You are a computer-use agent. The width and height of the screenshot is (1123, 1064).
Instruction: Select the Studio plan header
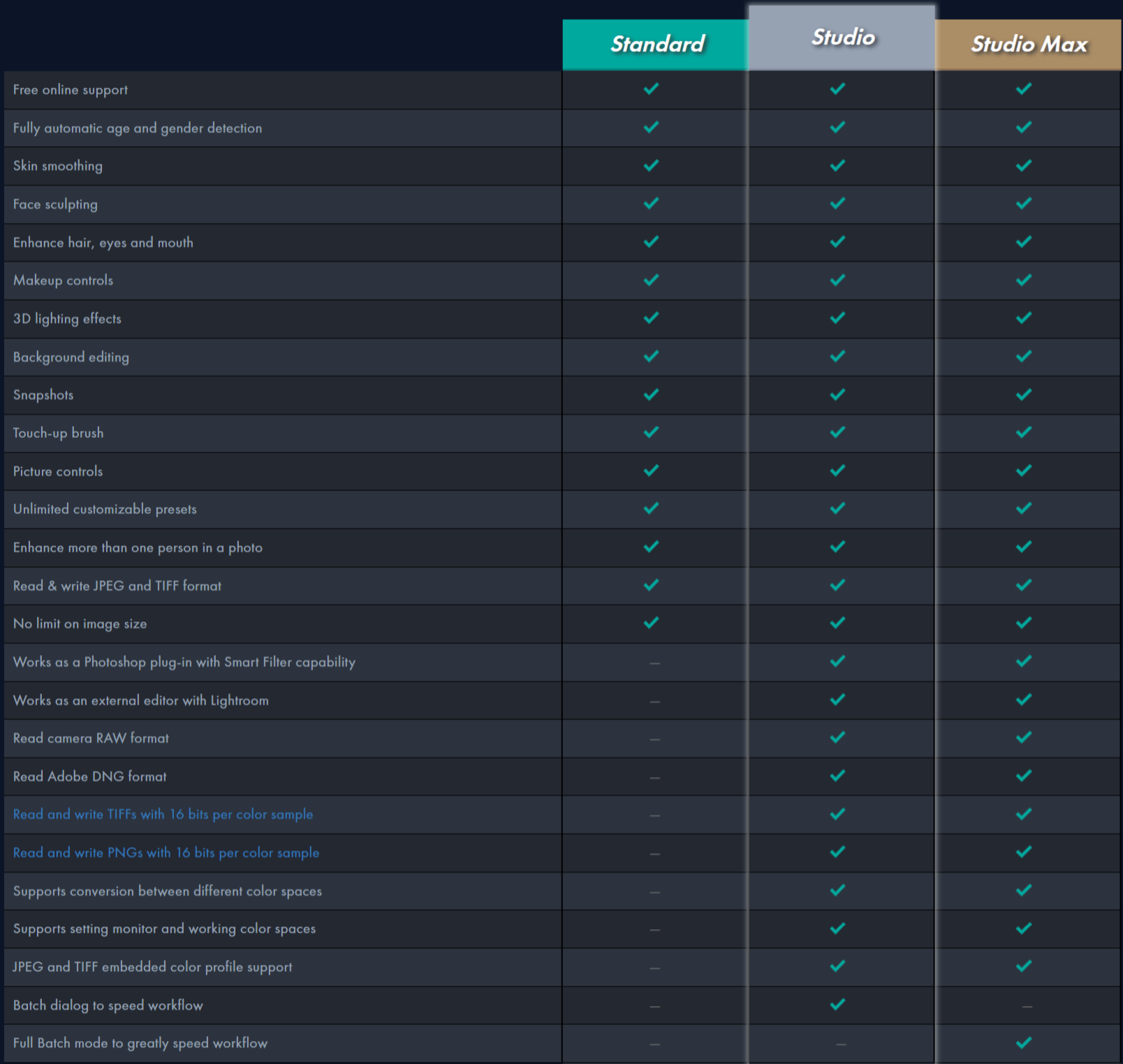[x=842, y=38]
